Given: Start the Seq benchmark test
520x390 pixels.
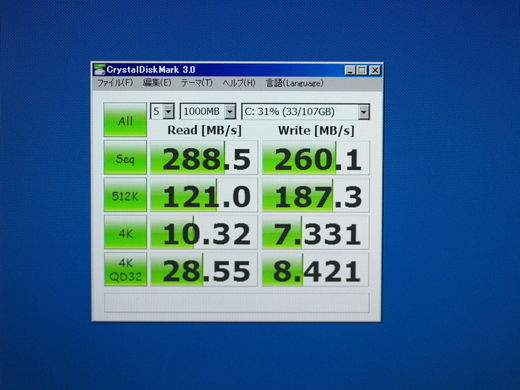Looking at the screenshot, I should (x=125, y=157).
